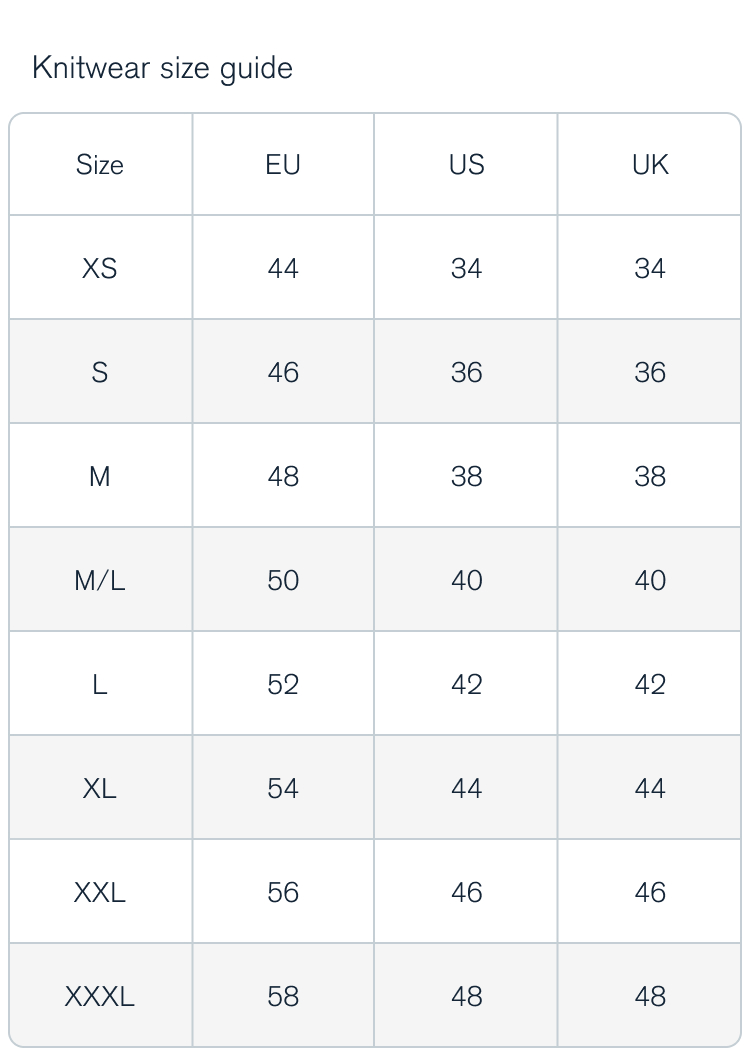This screenshot has width=750, height=1056.
Task: Click the EU column header
Action: click(283, 165)
